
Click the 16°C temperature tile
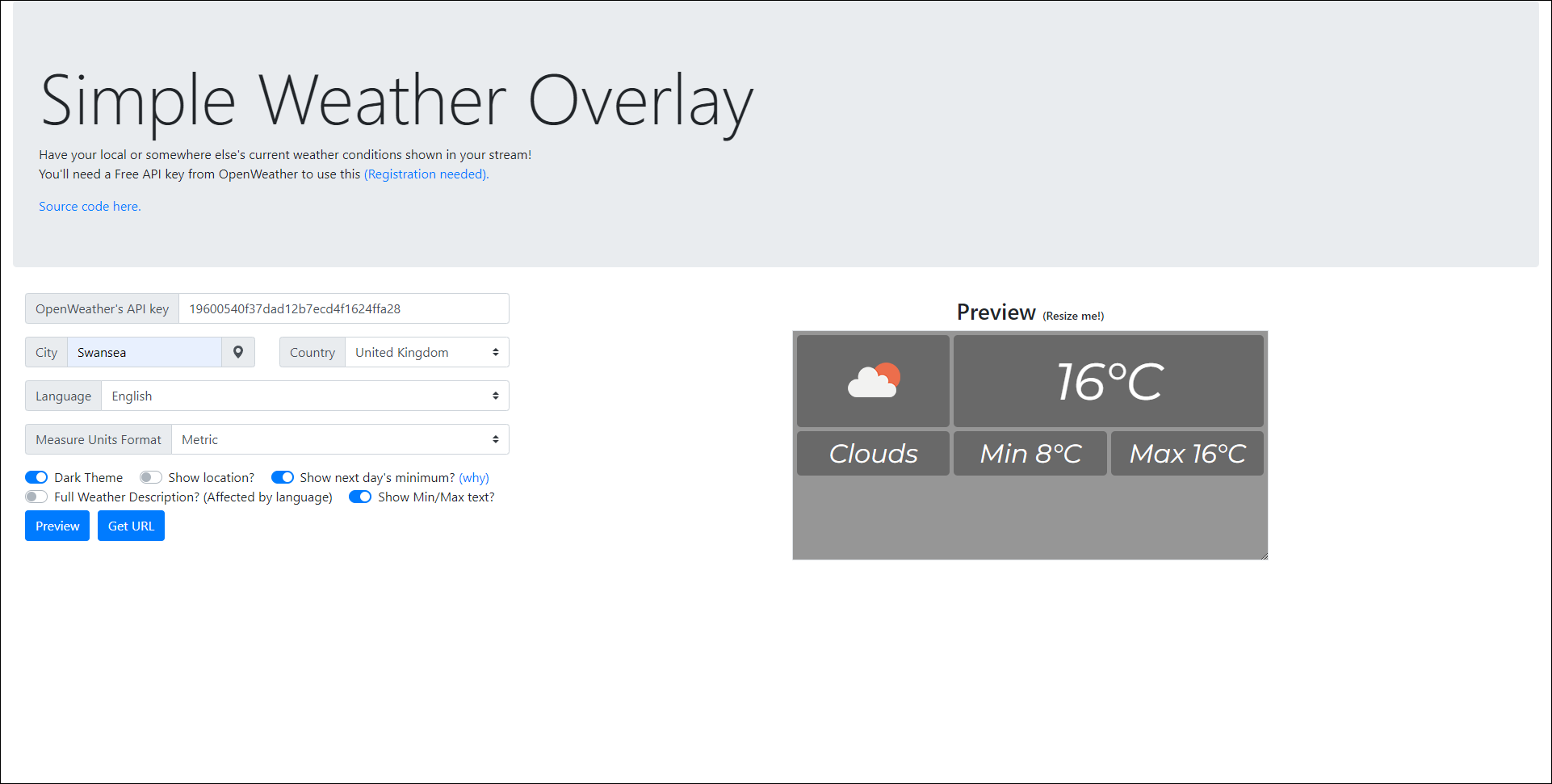tap(1108, 380)
